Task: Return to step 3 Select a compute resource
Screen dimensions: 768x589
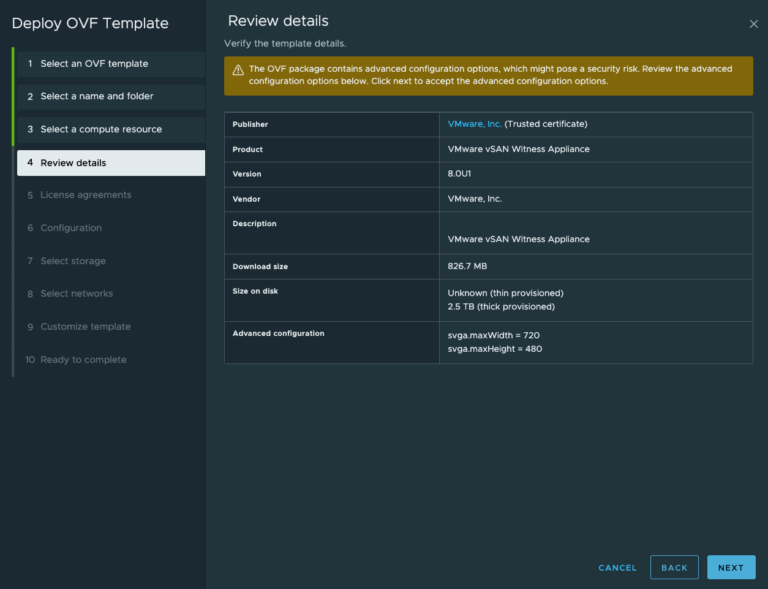Action: pyautogui.click(x=100, y=130)
